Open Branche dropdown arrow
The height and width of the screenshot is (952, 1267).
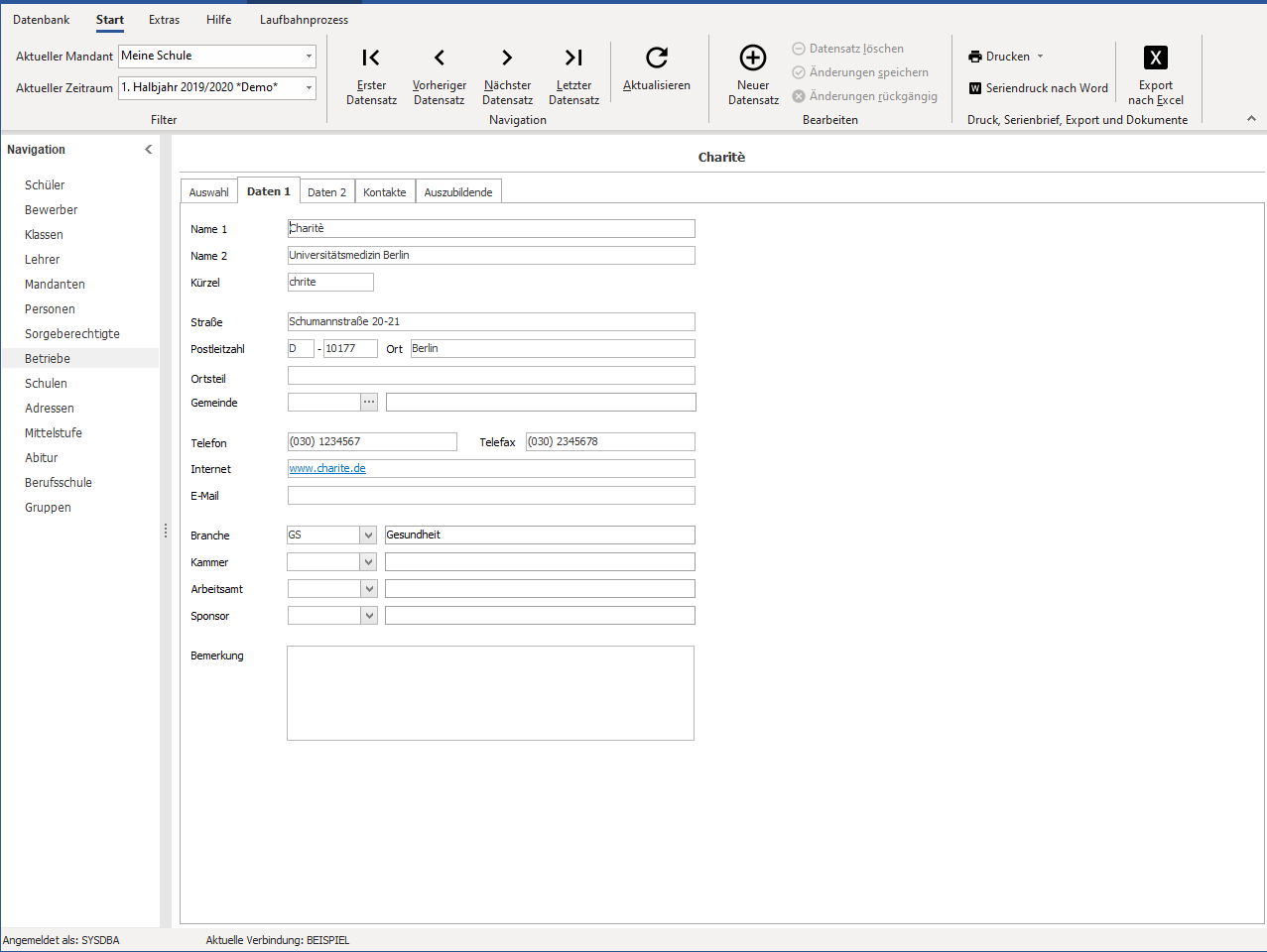369,535
